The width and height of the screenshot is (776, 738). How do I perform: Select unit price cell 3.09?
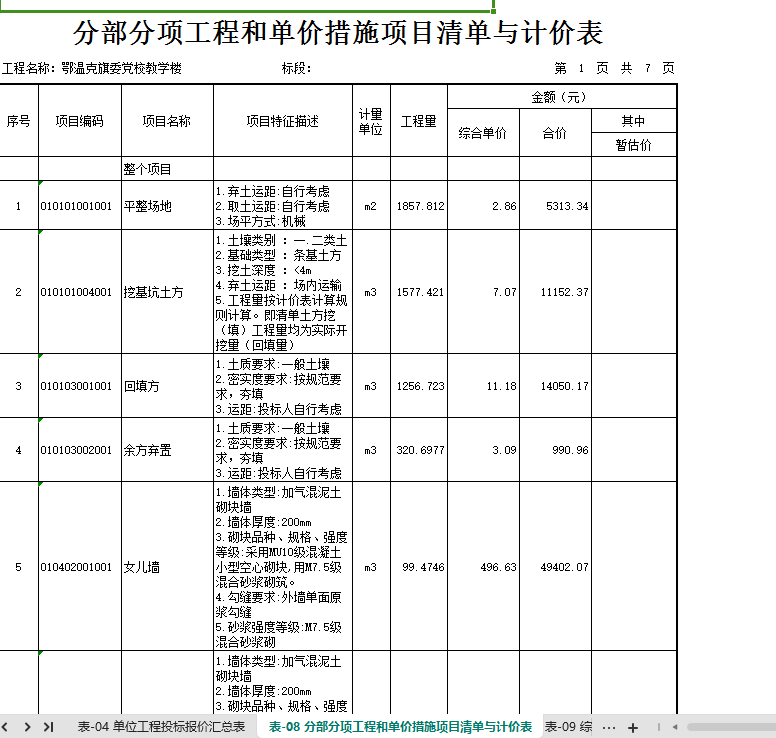[484, 450]
